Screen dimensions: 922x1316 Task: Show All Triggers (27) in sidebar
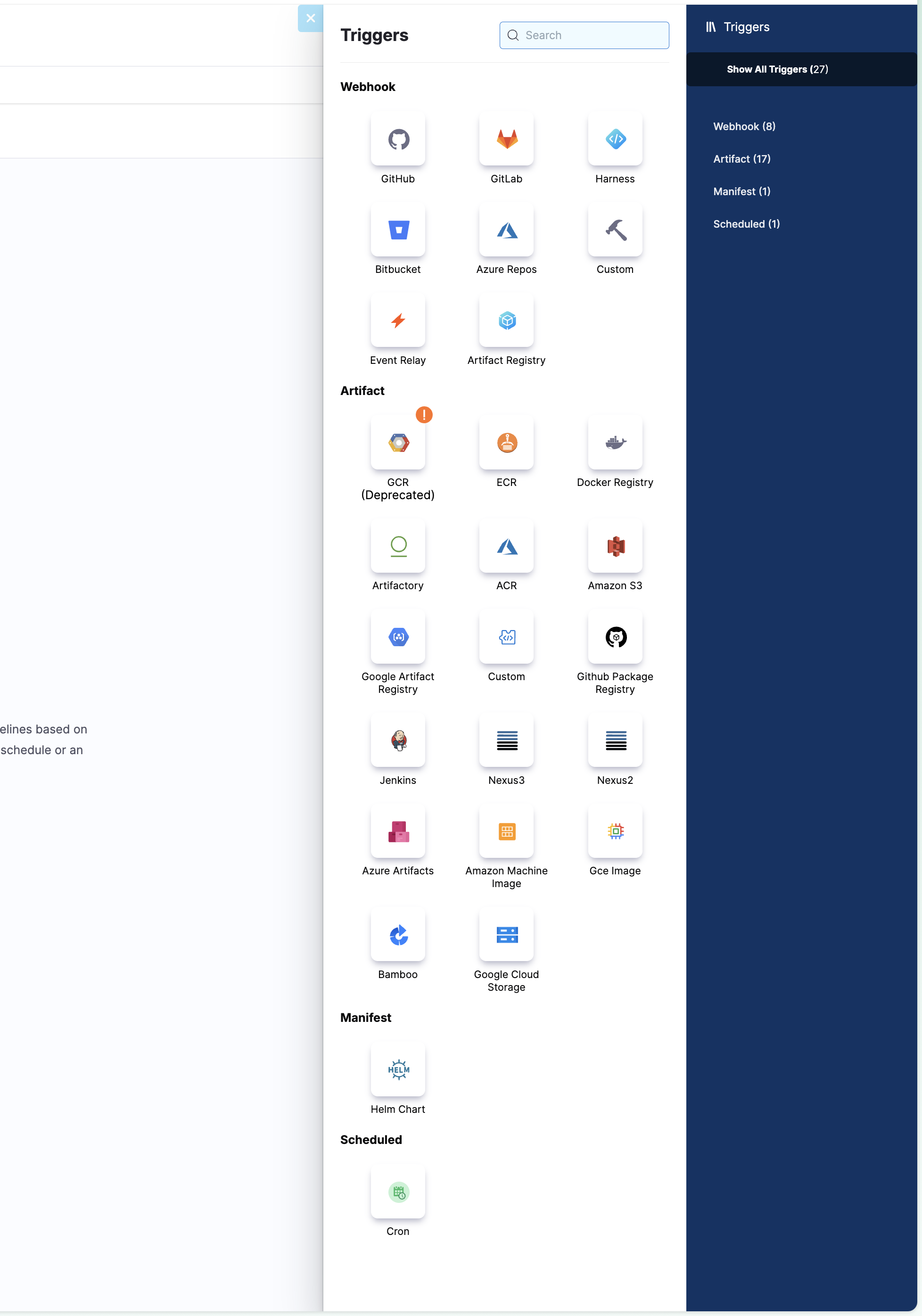coord(801,69)
